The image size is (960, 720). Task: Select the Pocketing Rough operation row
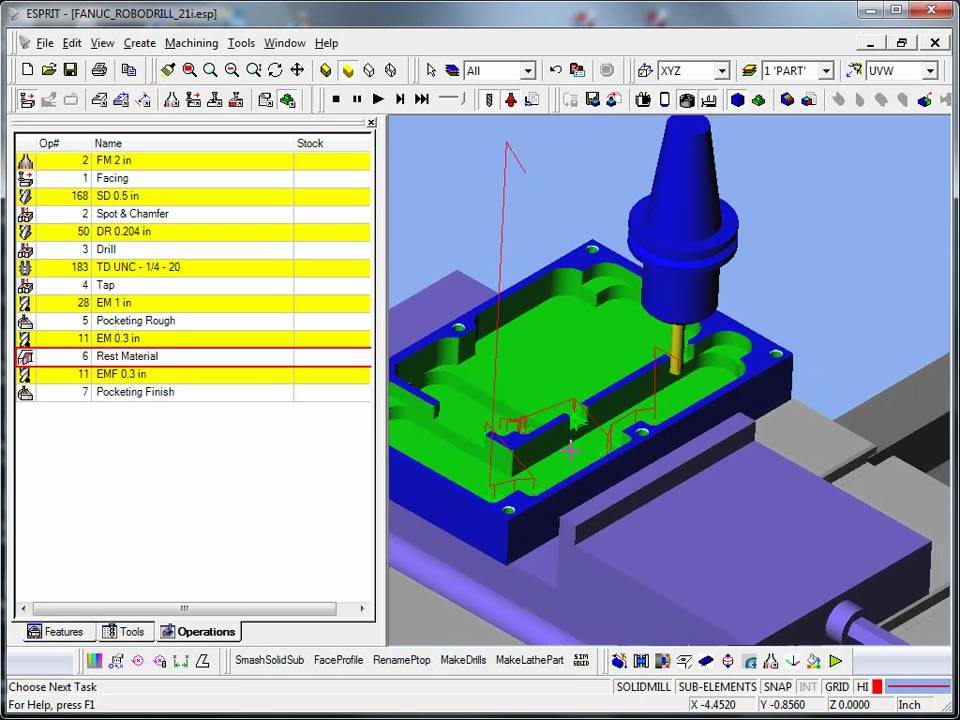tap(135, 321)
